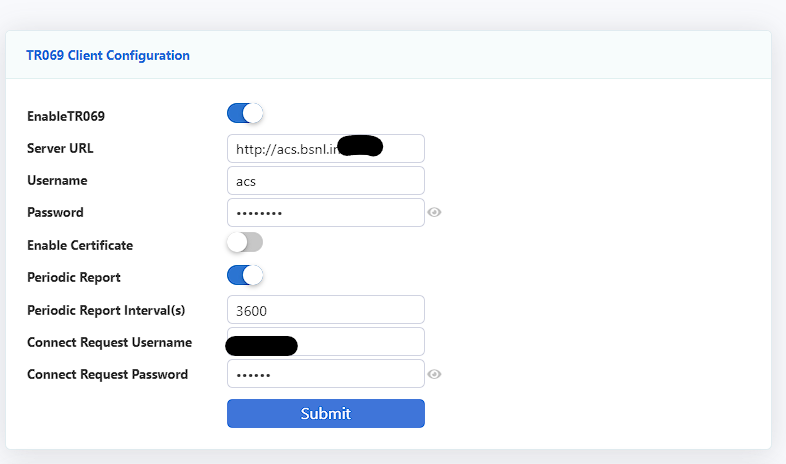The width and height of the screenshot is (786, 464).
Task: Select the Server URL label
Action: coord(60,148)
